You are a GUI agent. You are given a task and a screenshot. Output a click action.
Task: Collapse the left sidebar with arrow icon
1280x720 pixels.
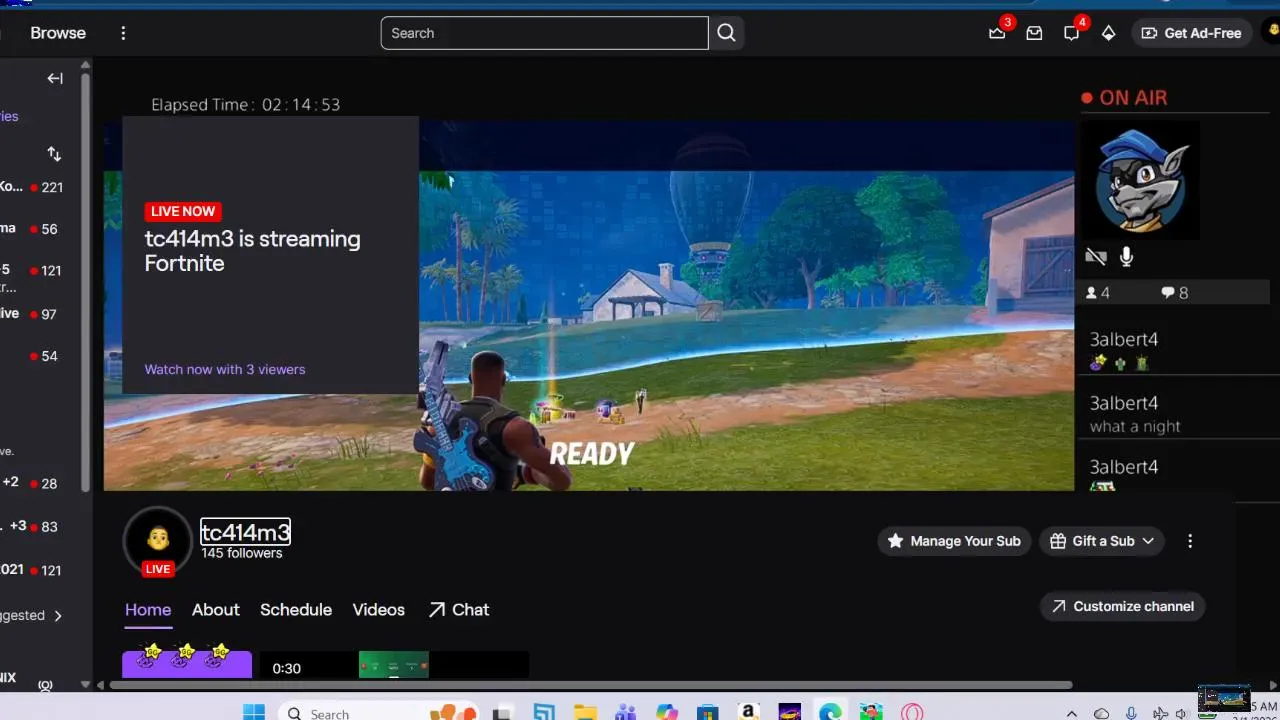(55, 78)
